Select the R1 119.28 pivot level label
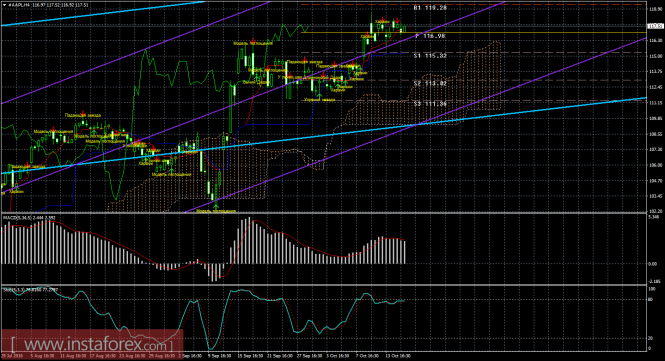 [x=430, y=8]
